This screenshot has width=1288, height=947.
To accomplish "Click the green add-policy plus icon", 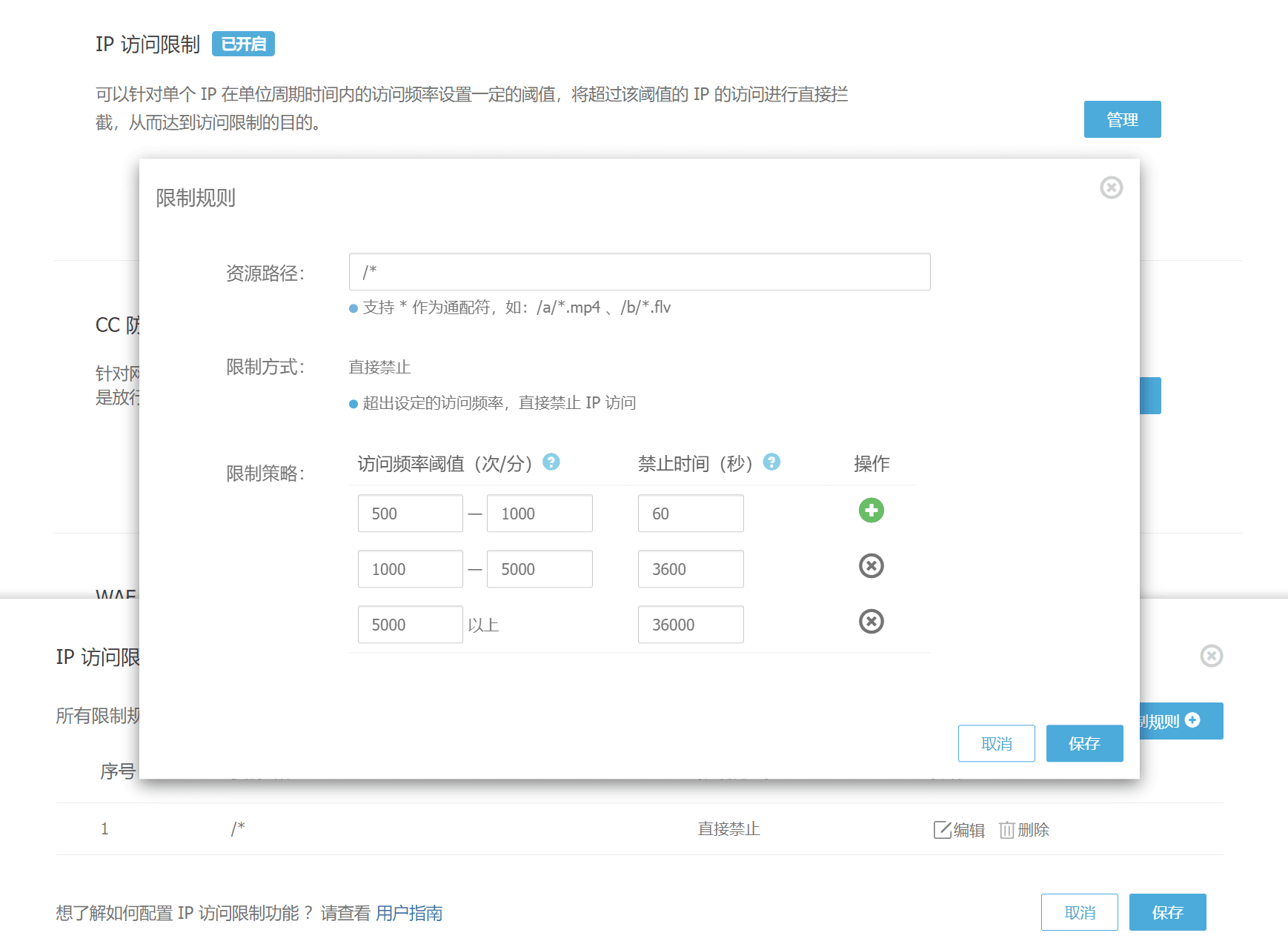I will (x=871, y=510).
